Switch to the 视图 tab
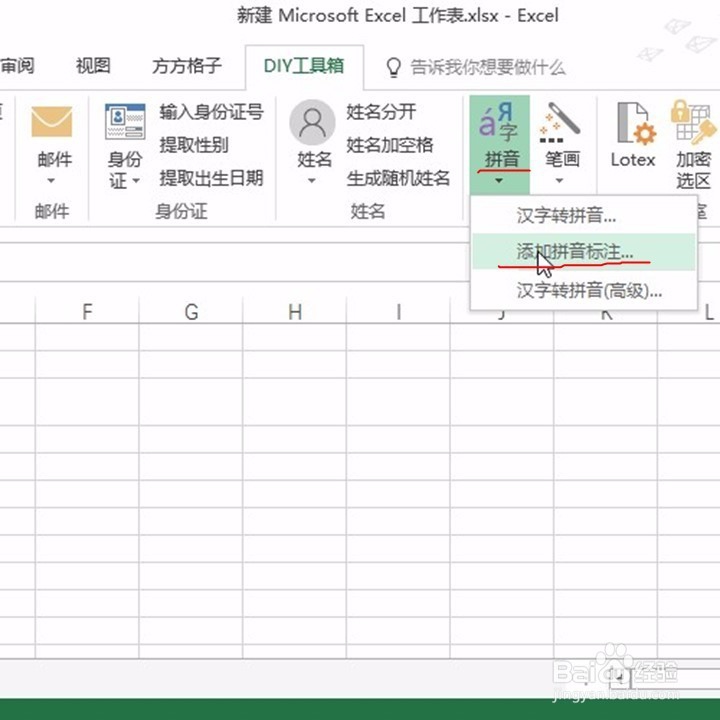Viewport: 720px width, 720px height. click(93, 66)
